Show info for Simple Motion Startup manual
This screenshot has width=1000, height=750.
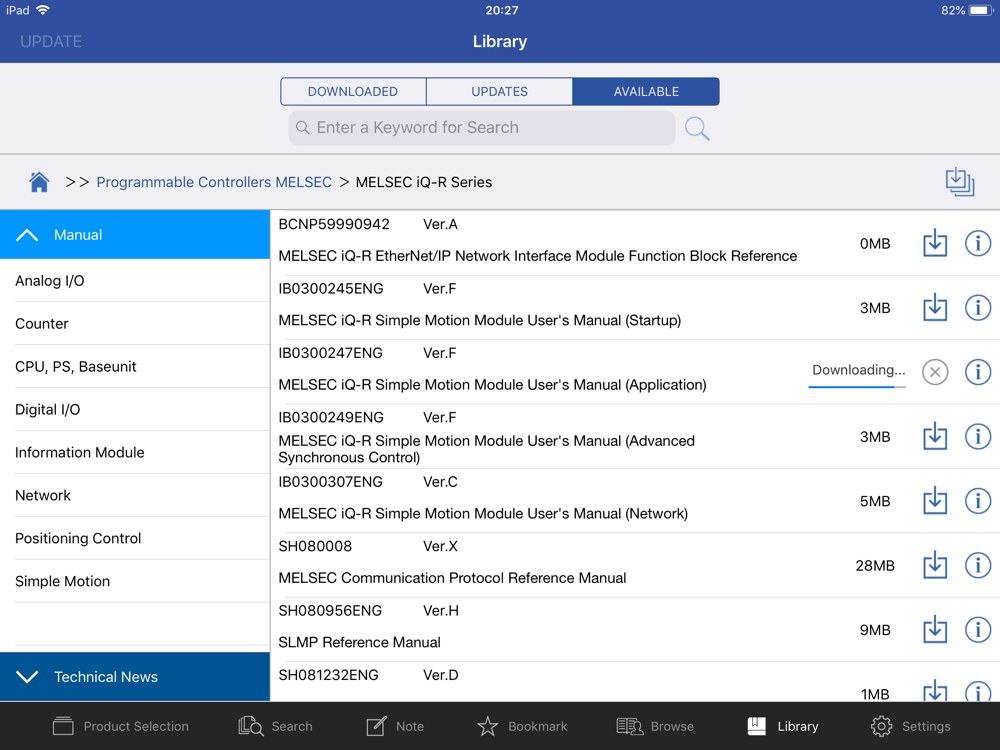coord(977,308)
